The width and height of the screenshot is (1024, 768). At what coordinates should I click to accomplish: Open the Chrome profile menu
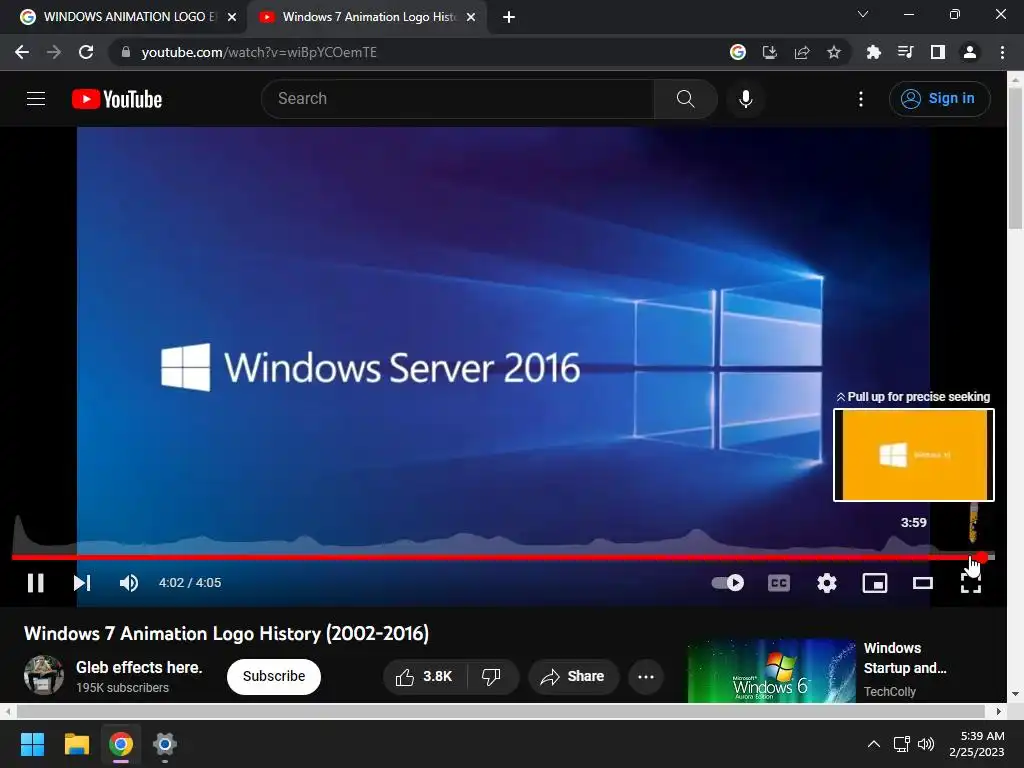point(970,52)
